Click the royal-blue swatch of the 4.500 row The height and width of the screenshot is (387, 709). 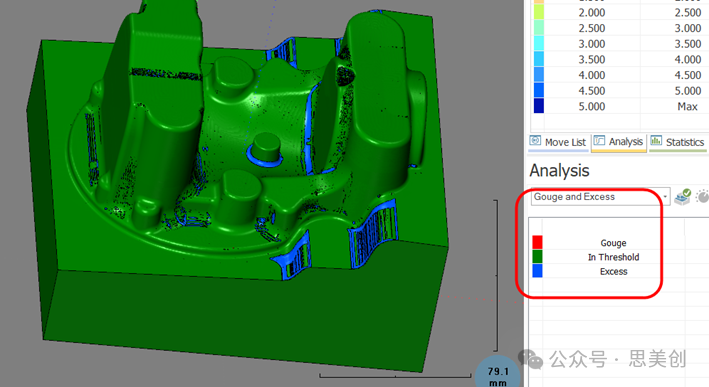coord(539,90)
